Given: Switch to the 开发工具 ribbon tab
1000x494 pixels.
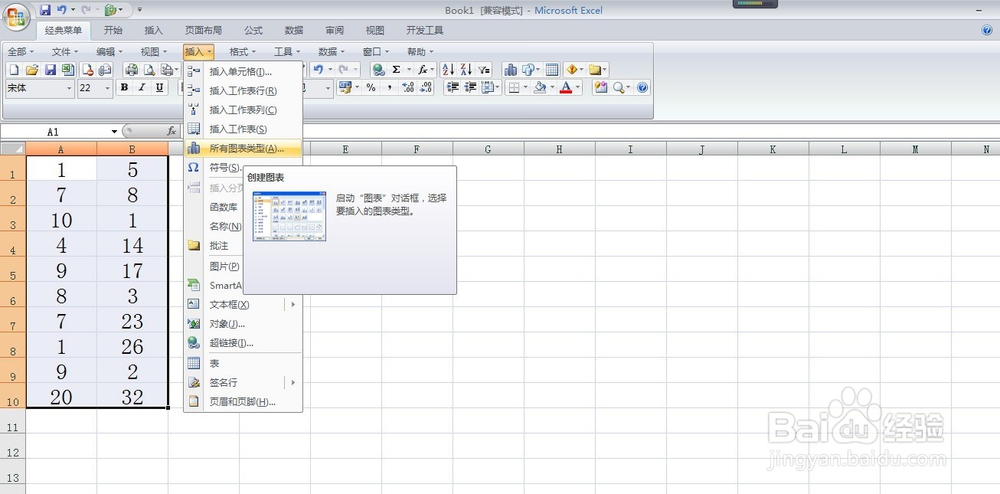Looking at the screenshot, I should (425, 30).
